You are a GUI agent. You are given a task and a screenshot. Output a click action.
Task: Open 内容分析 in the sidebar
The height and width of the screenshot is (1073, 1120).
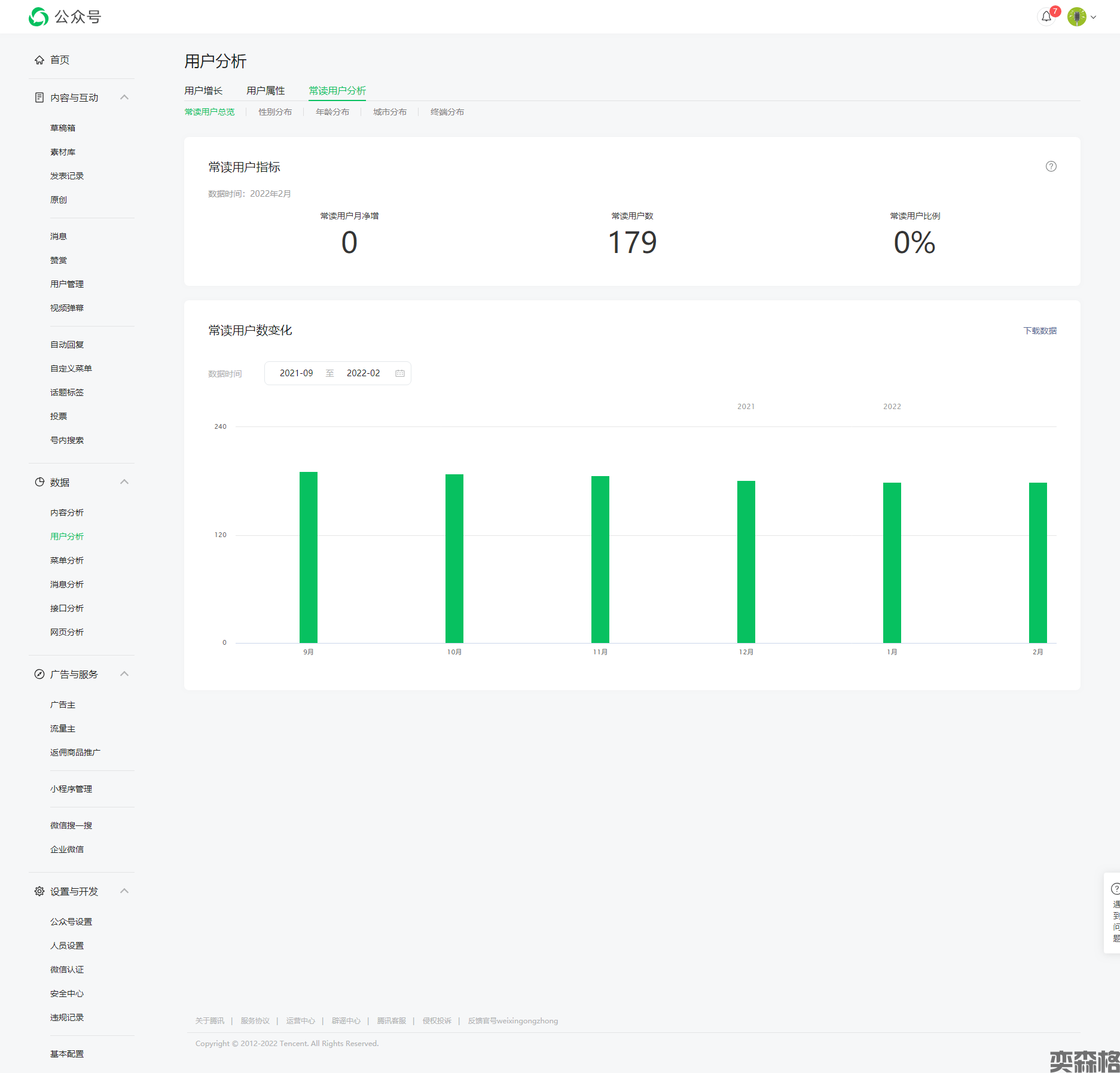[67, 513]
